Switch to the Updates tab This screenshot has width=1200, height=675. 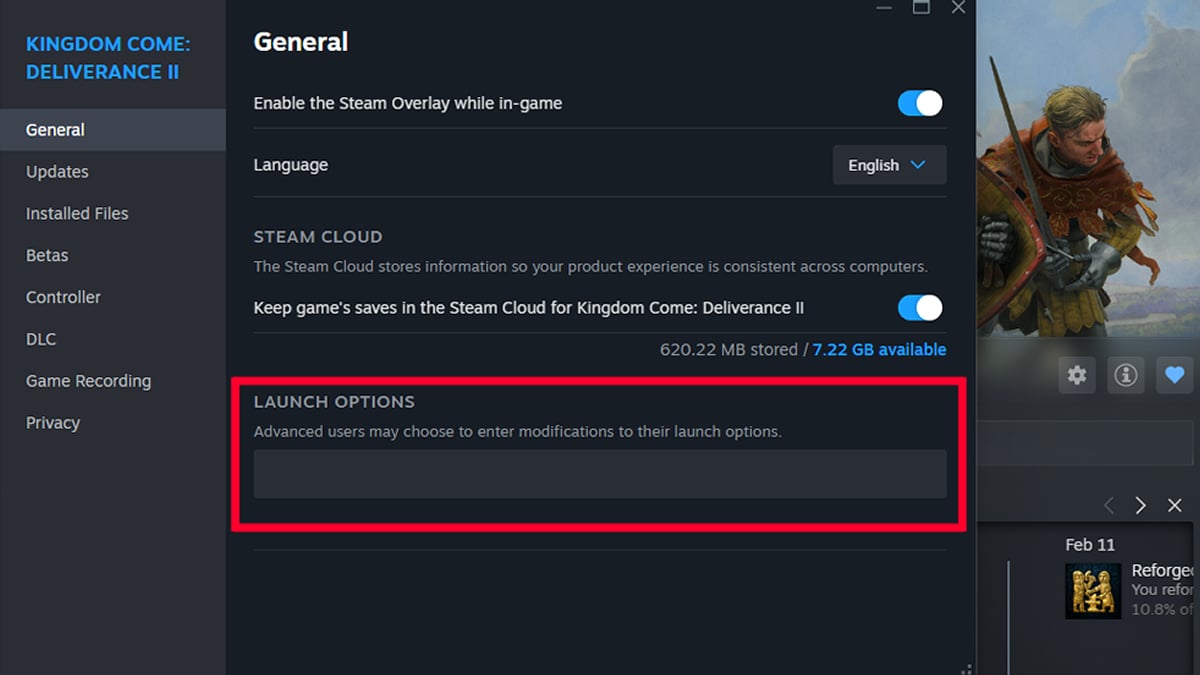coord(57,171)
